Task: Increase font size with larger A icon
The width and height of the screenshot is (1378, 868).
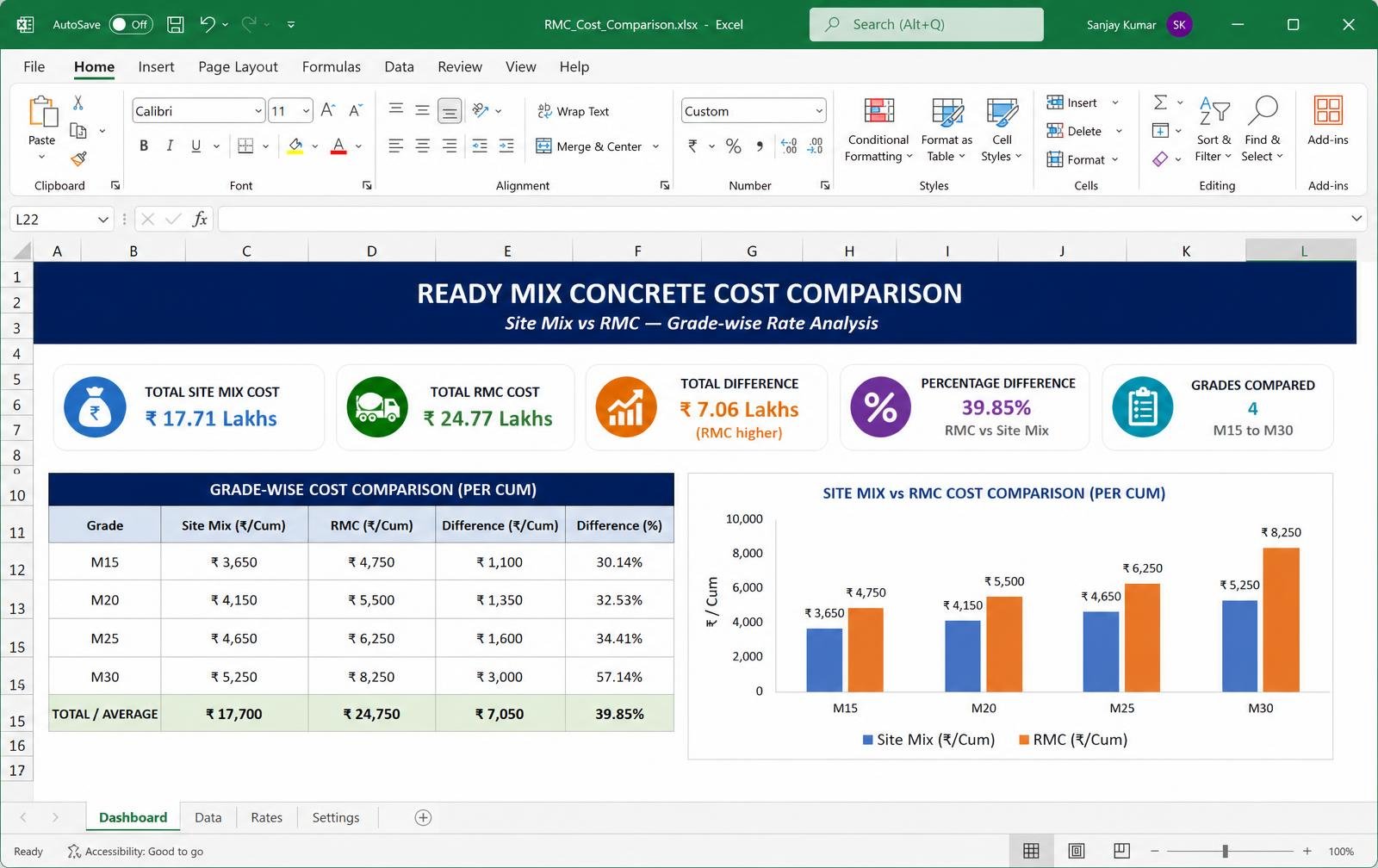Action: [x=328, y=110]
